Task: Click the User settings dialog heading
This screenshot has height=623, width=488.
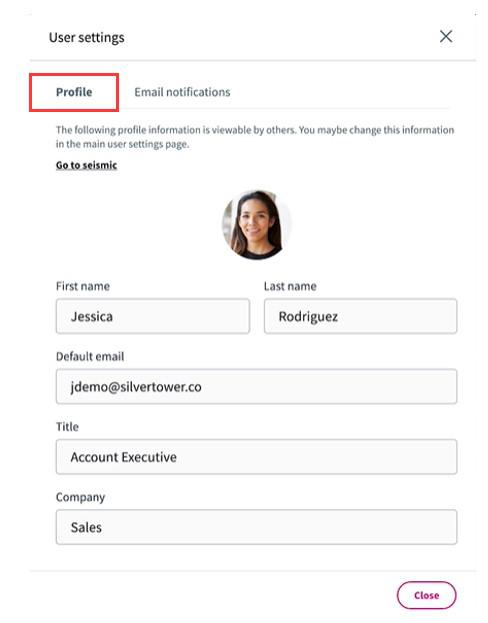Action: click(87, 37)
